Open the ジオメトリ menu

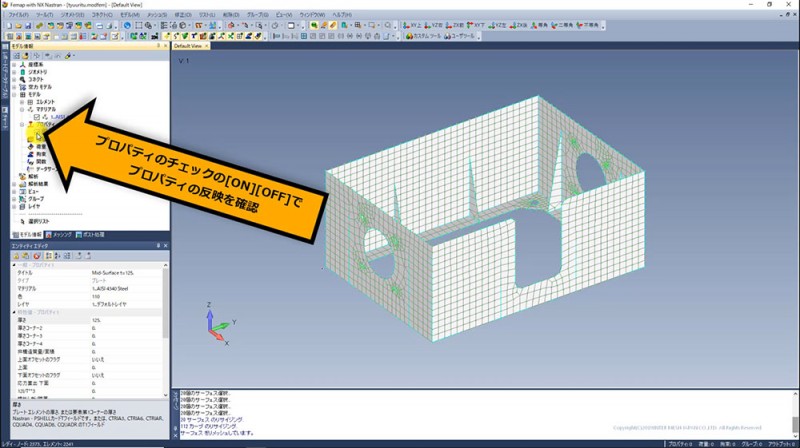click(x=72, y=15)
